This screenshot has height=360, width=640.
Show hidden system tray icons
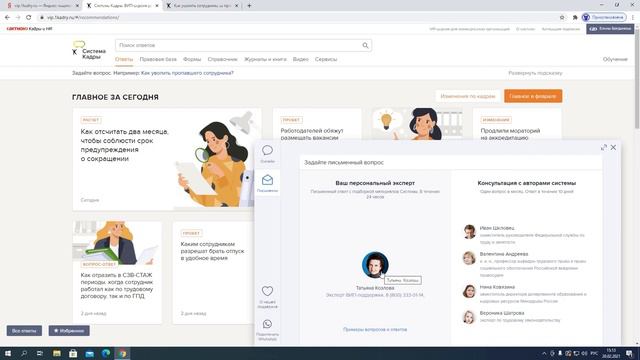[x=544, y=353]
